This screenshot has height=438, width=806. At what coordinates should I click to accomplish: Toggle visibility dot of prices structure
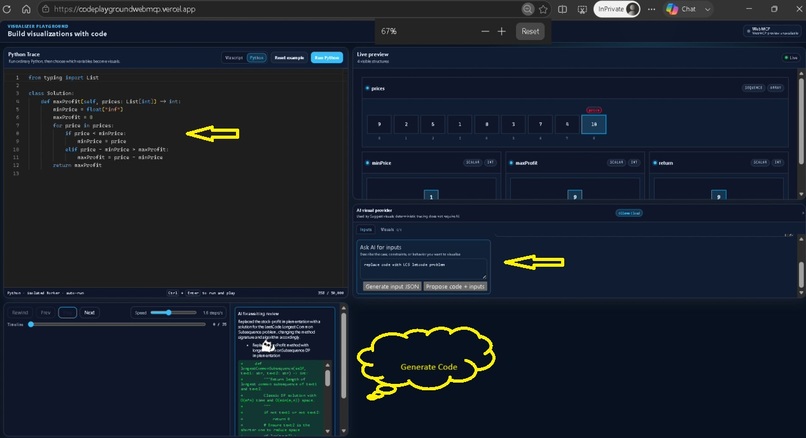367,88
